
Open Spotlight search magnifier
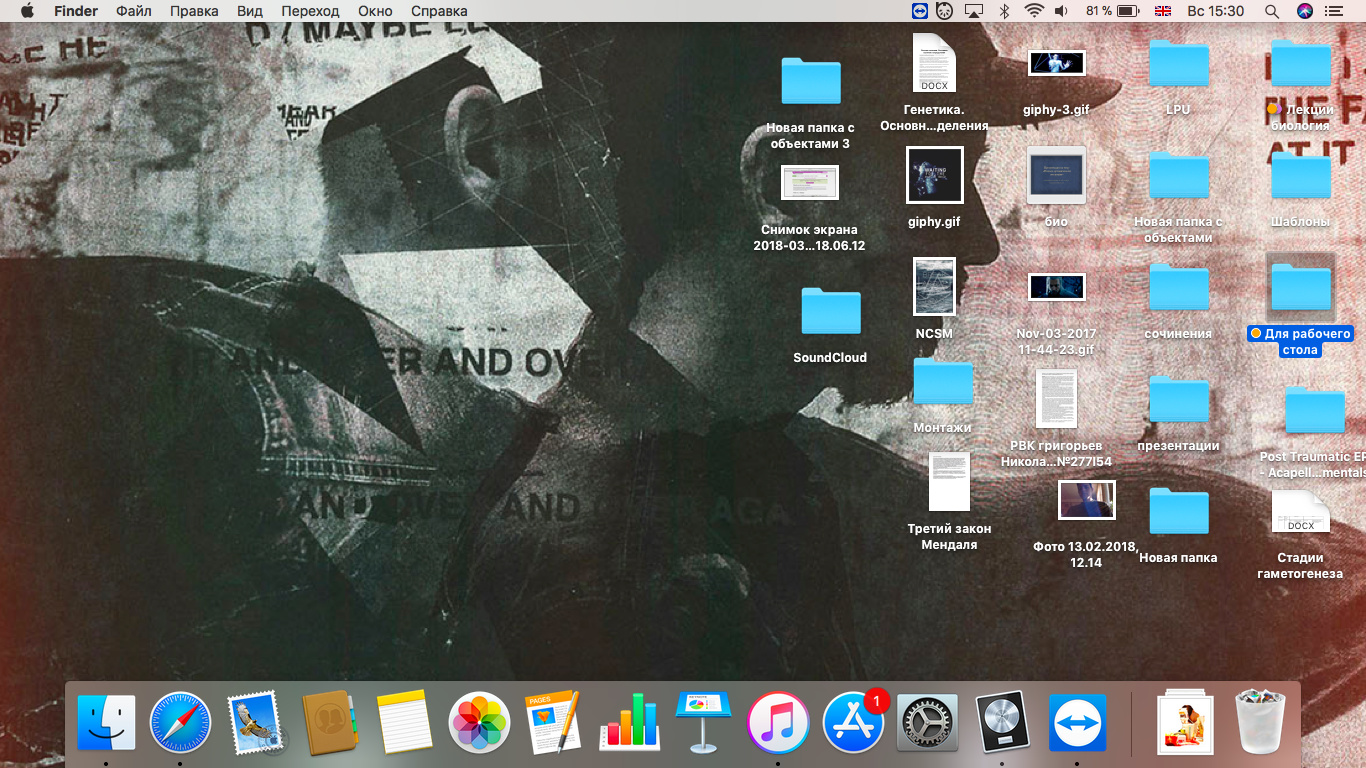(x=1272, y=11)
